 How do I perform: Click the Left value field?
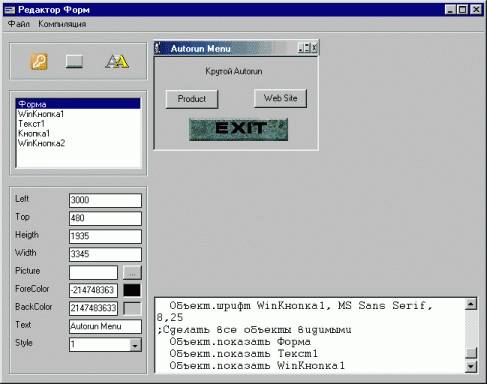click(105, 200)
